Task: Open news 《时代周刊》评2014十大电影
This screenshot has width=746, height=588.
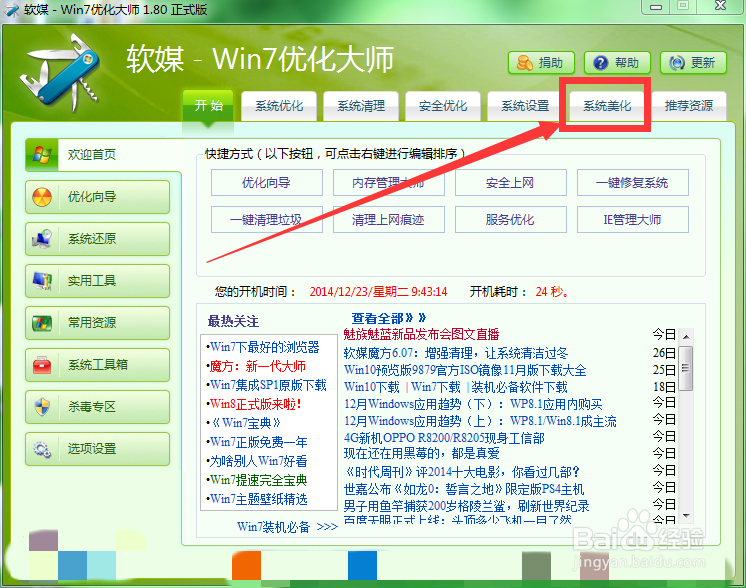Action: tap(461, 472)
